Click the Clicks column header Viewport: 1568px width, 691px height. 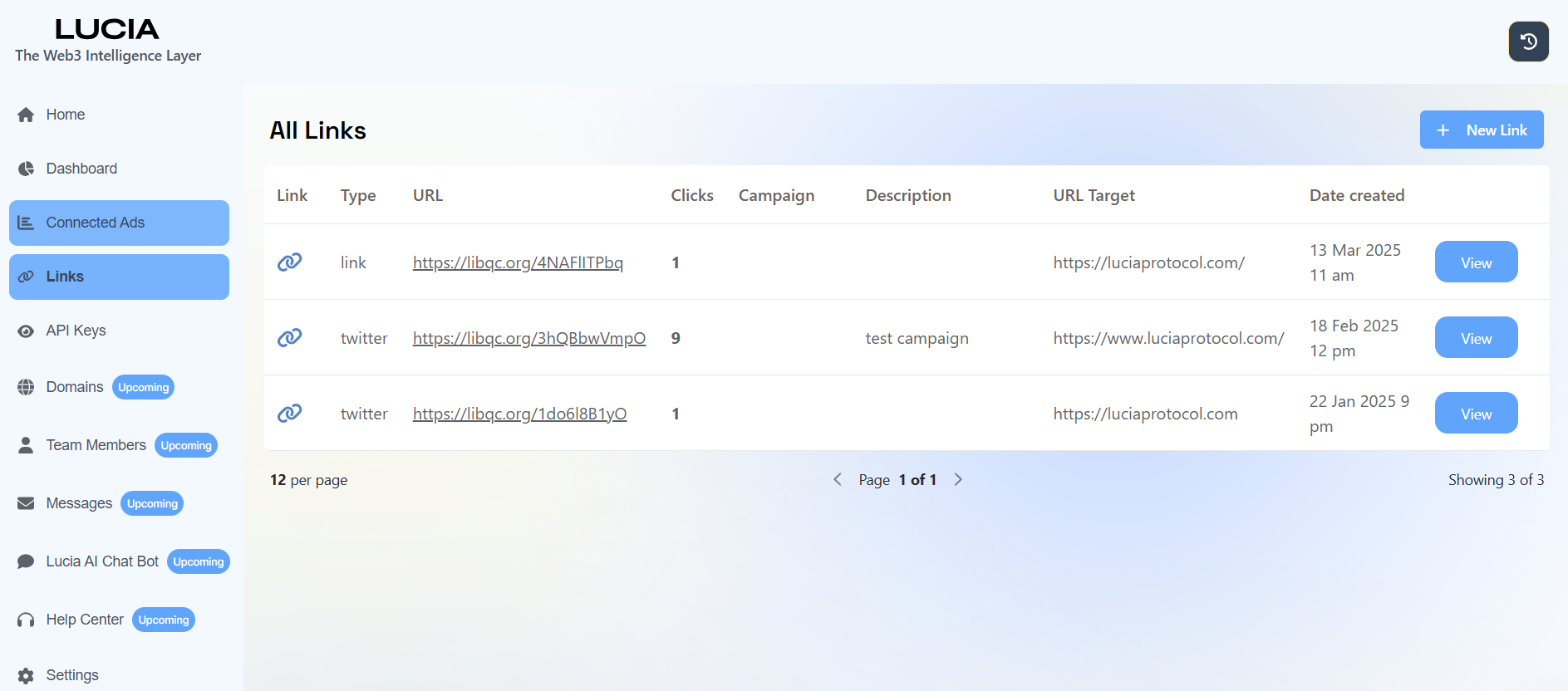[x=691, y=195]
